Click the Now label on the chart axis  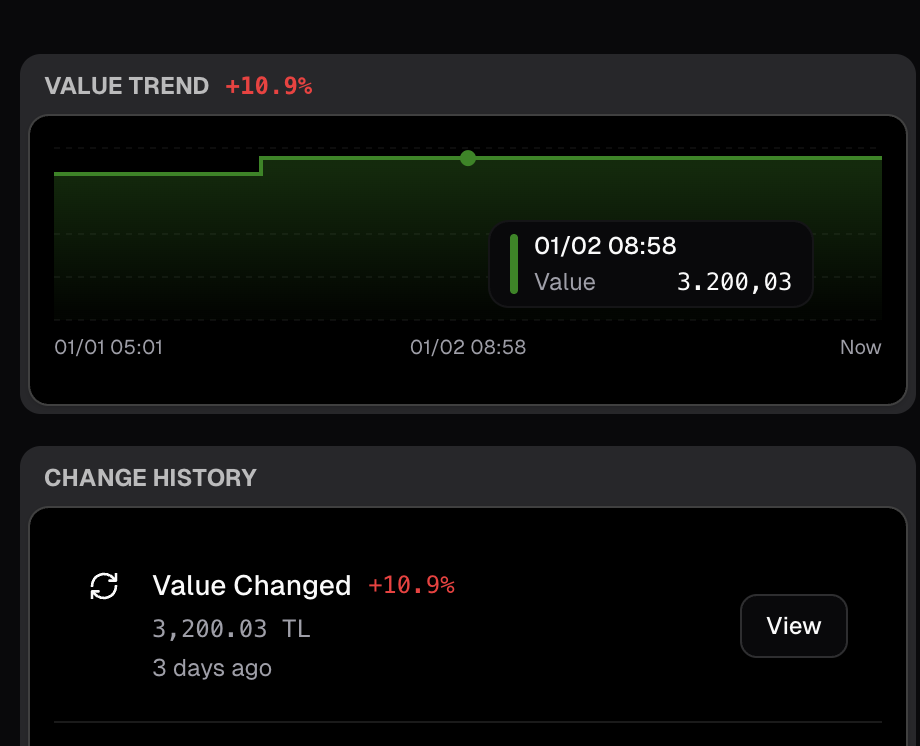click(x=860, y=347)
